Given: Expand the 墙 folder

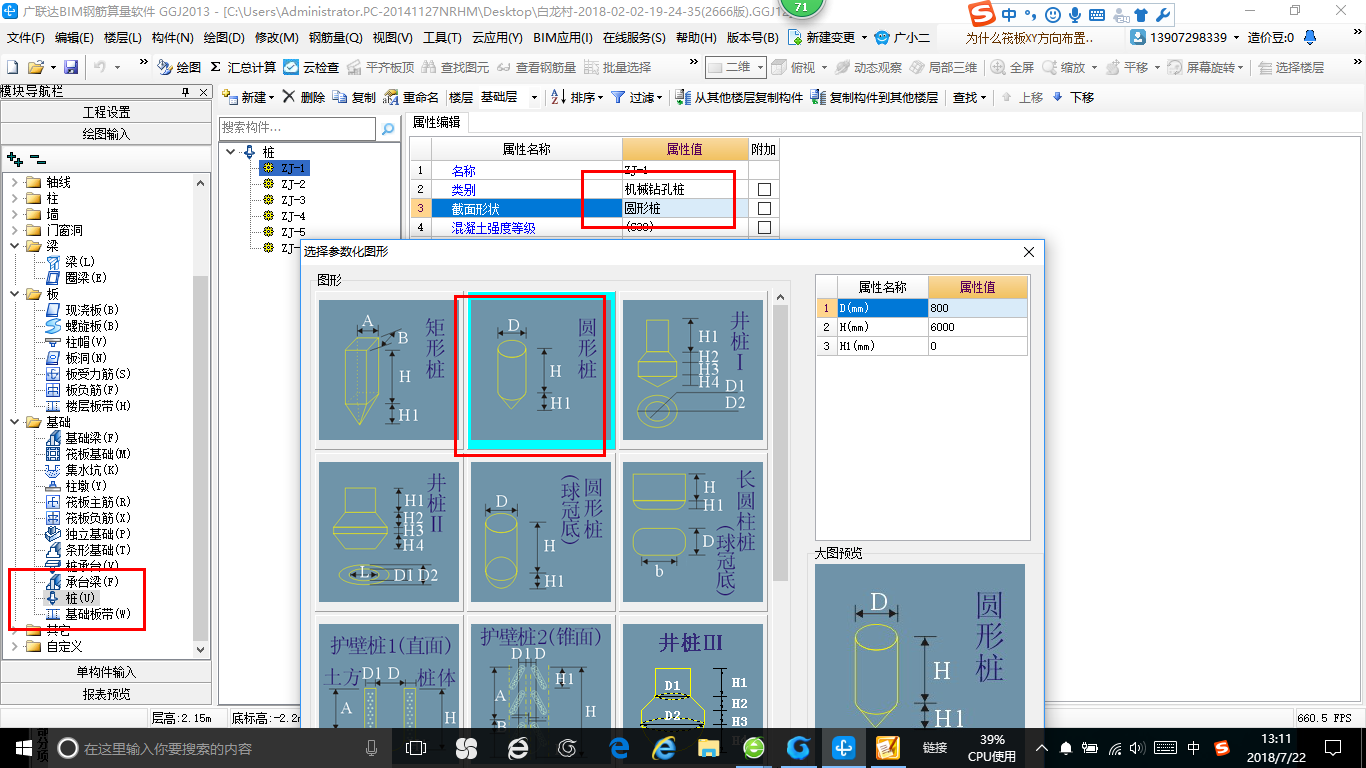Looking at the screenshot, I should (x=14, y=214).
